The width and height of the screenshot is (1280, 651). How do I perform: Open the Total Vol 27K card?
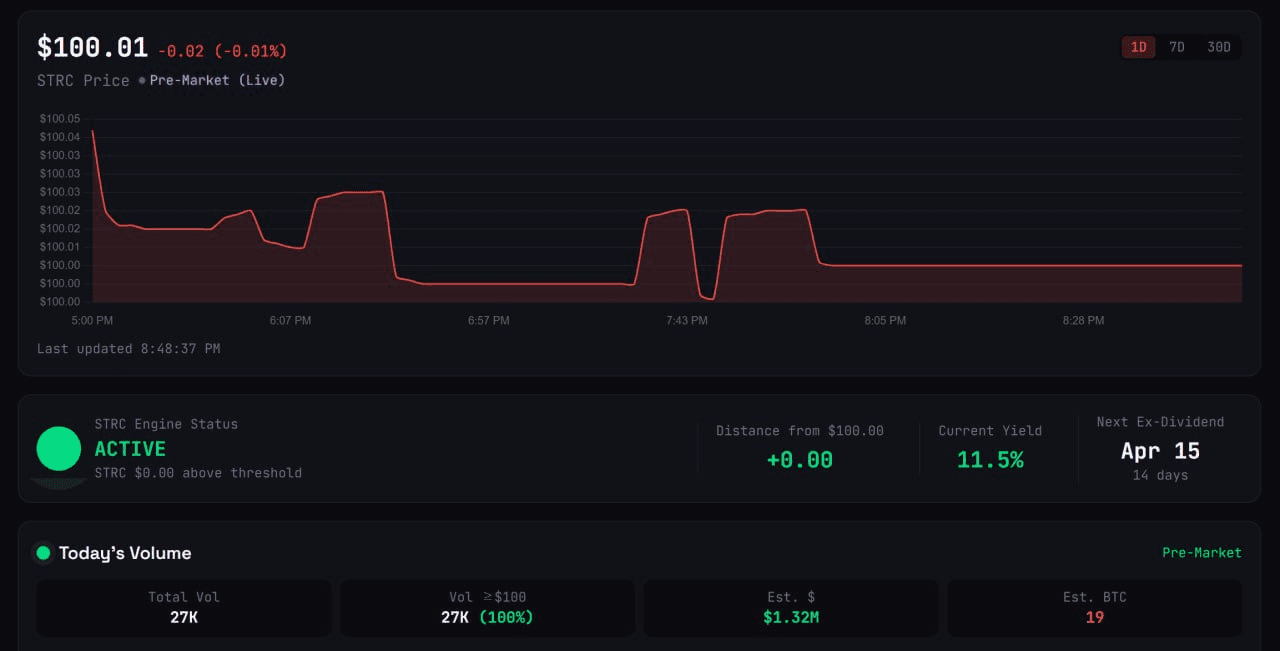[x=184, y=608]
